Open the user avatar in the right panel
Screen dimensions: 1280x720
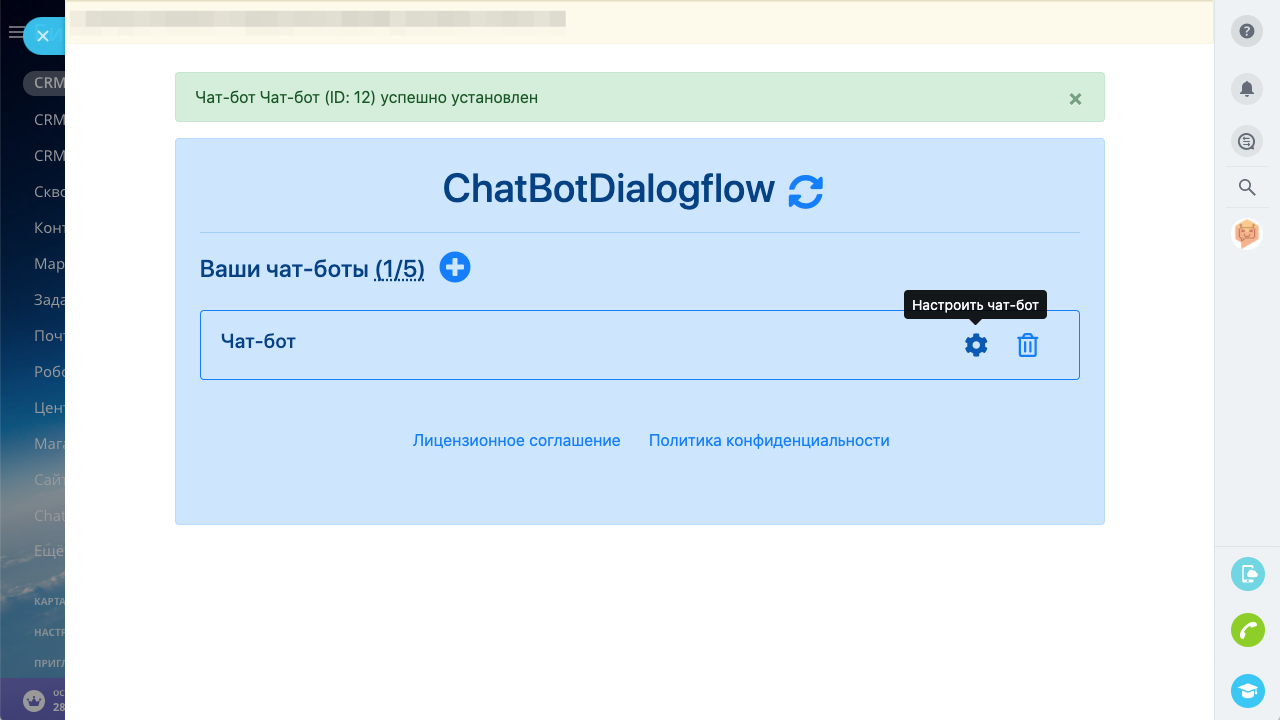coord(1247,234)
